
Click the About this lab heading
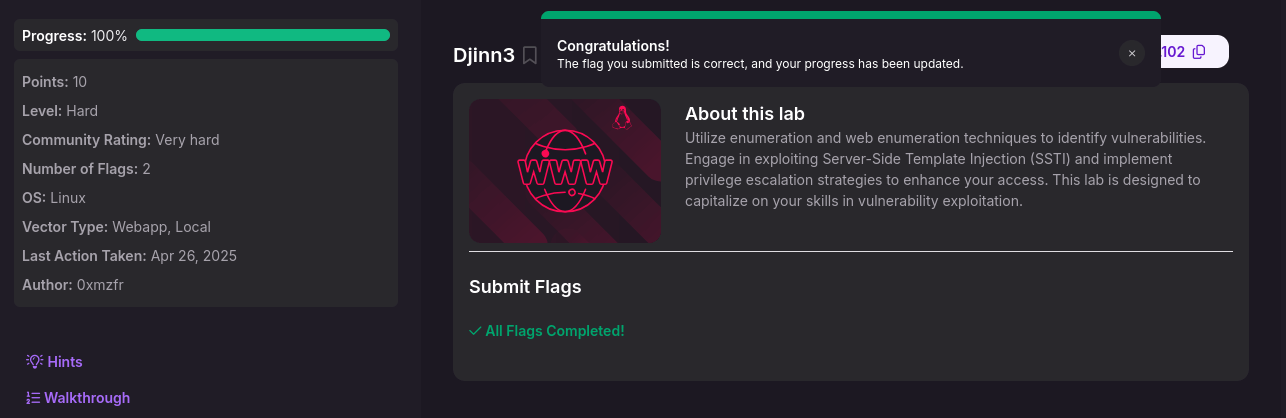[x=745, y=114]
